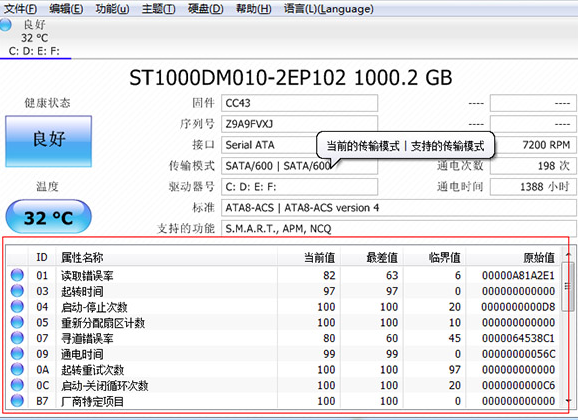578x420 pixels.
Task: Open the 硬盘(D) menu
Action: 205,8
